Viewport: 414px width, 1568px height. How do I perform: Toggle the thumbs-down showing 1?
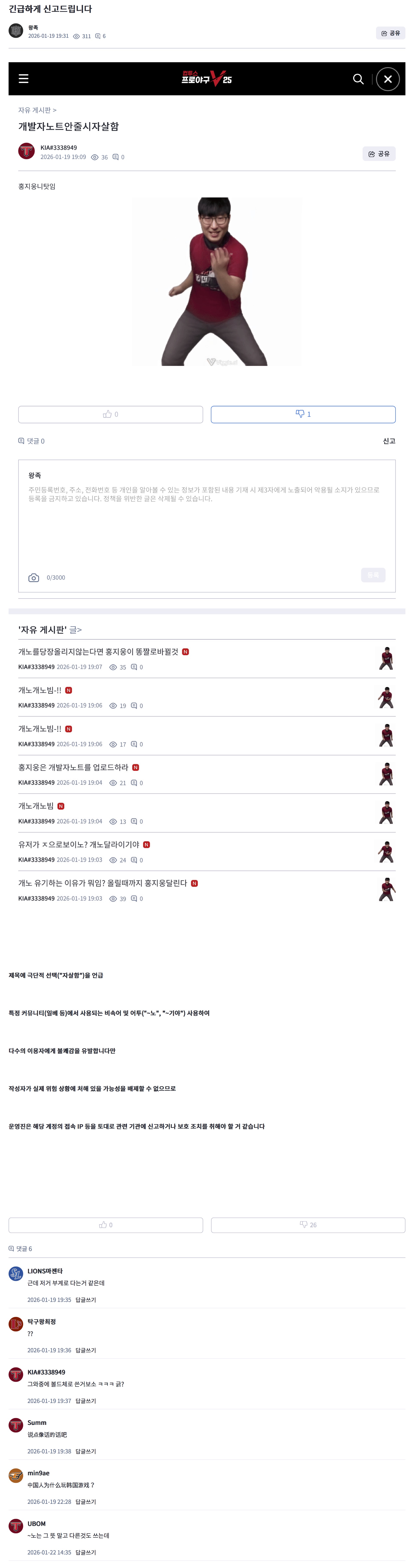coord(303,415)
